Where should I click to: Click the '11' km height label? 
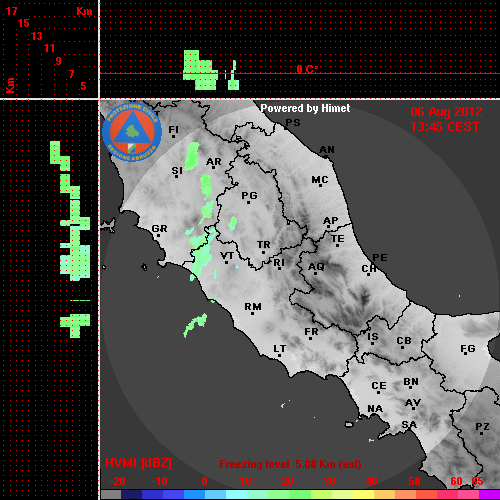click(49, 48)
